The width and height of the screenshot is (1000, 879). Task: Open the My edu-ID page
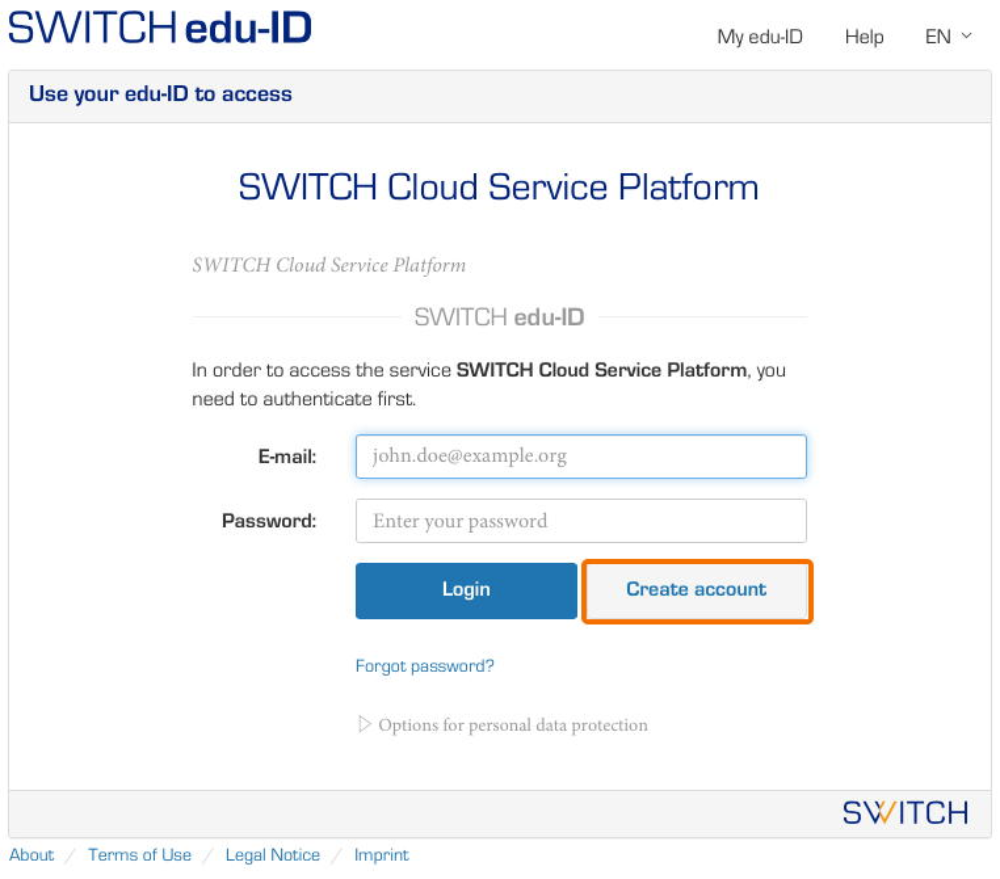[x=760, y=37]
